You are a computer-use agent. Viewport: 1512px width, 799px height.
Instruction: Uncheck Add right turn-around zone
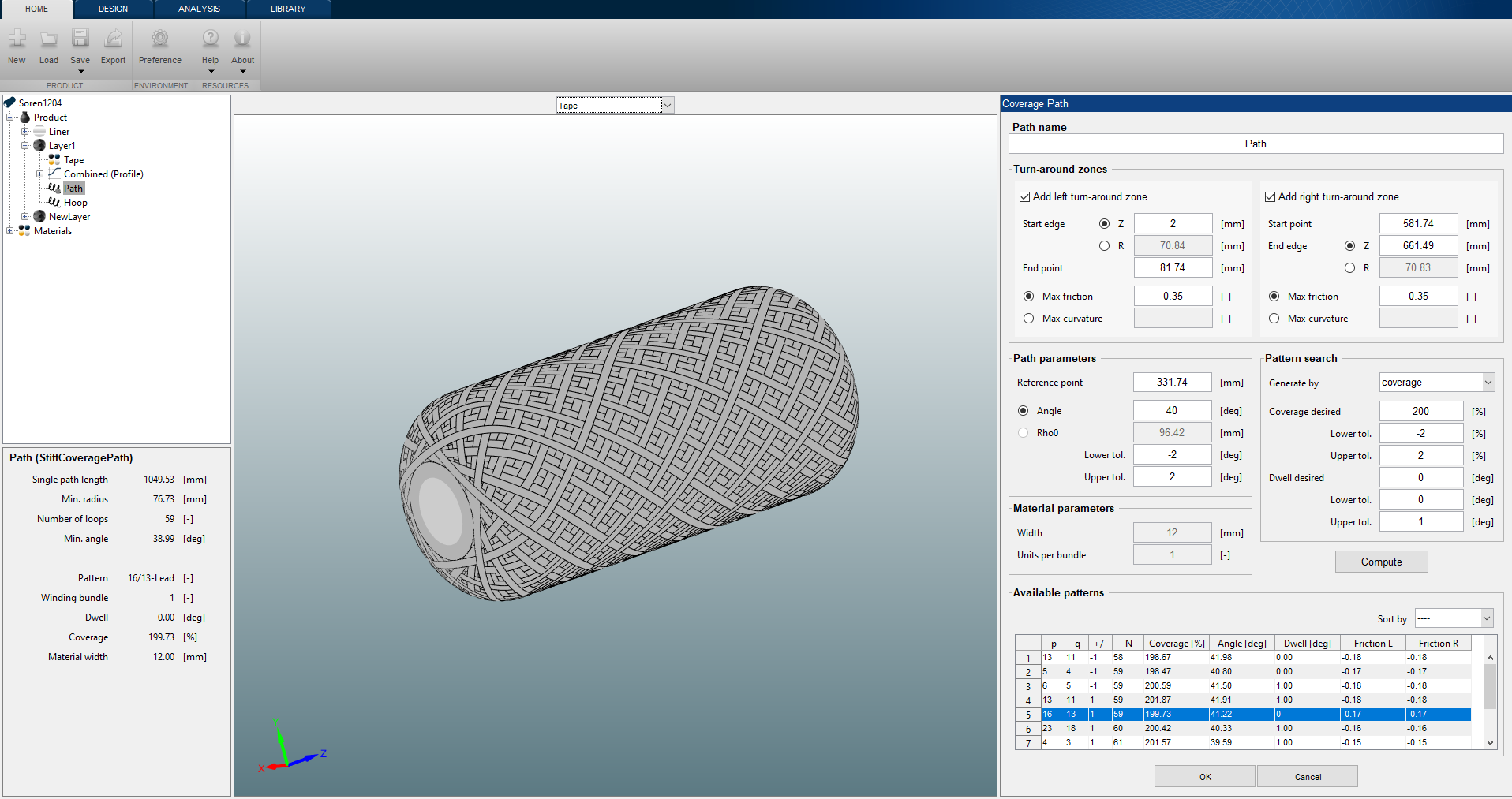pyautogui.click(x=1271, y=197)
